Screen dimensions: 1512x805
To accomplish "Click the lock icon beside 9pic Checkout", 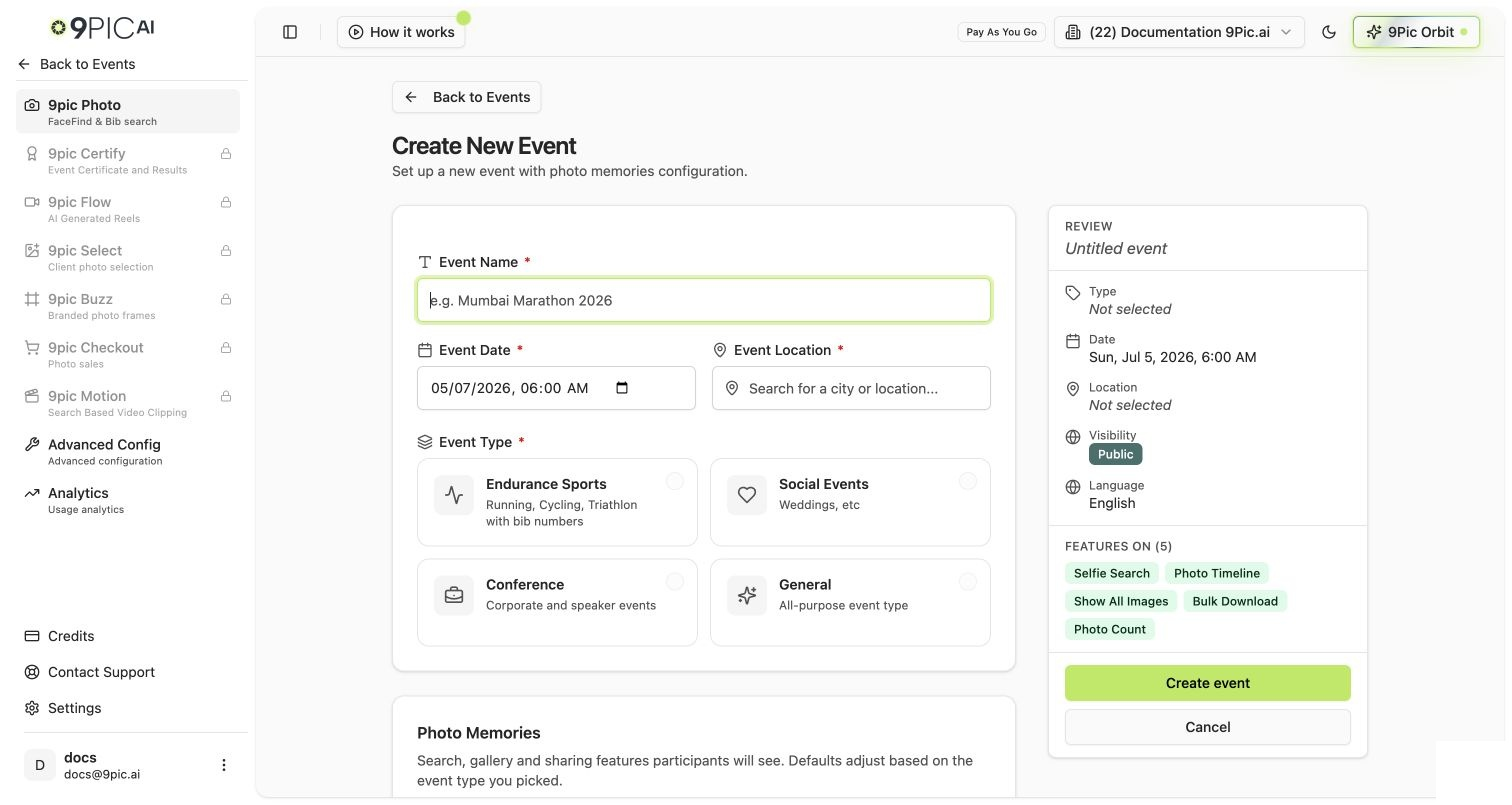I will 226,348.
